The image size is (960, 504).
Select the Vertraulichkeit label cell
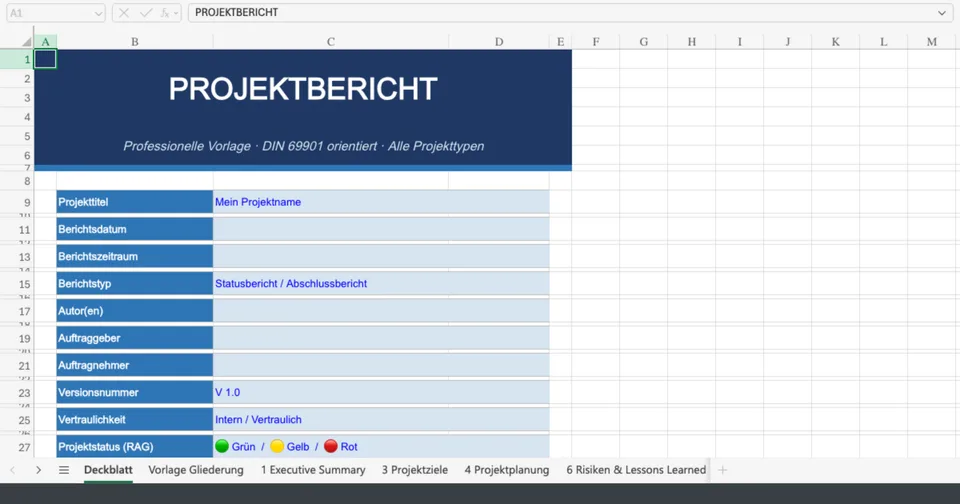pyautogui.click(x=135, y=419)
